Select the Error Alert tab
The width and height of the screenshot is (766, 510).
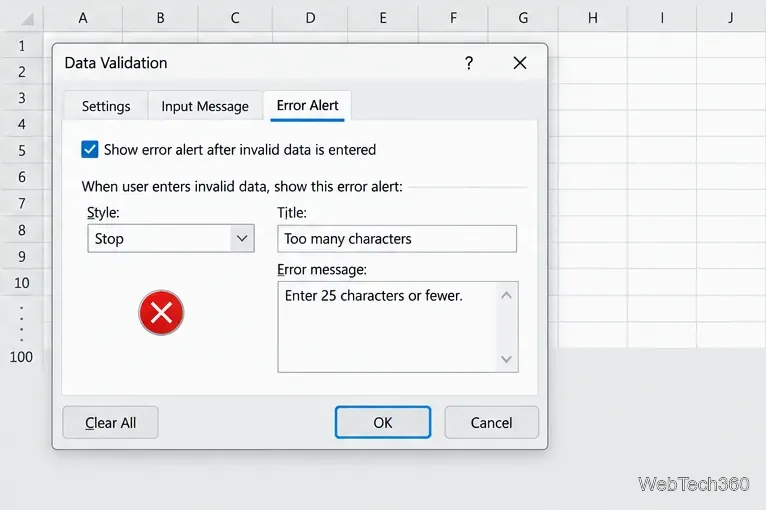[x=307, y=106]
